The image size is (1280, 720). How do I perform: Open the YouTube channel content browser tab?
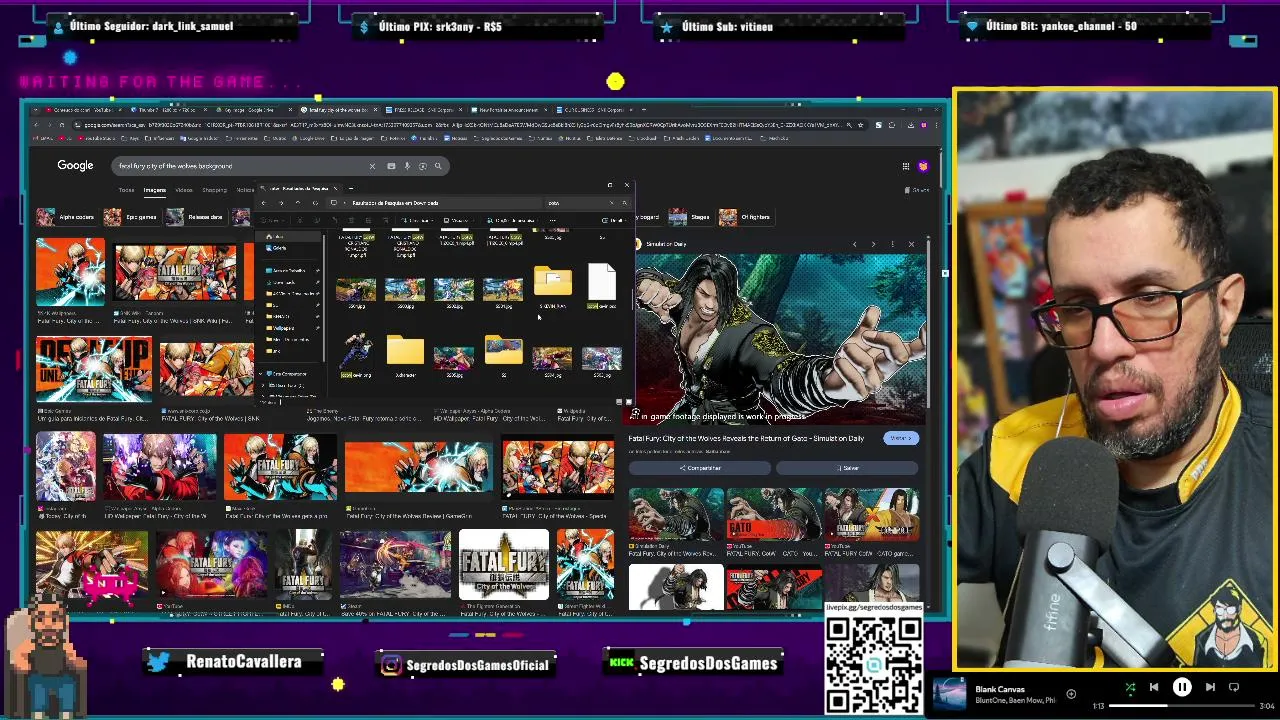coord(82,110)
